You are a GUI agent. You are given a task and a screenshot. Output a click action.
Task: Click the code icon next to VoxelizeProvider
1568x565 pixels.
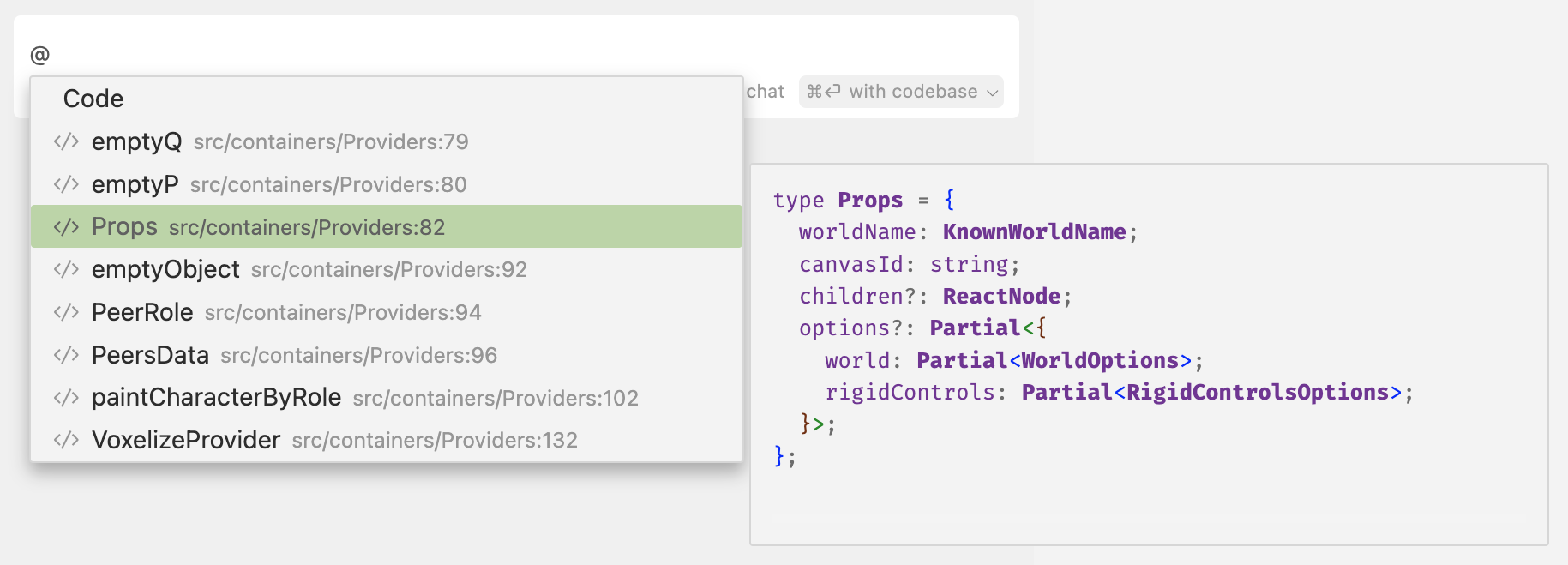[66, 440]
